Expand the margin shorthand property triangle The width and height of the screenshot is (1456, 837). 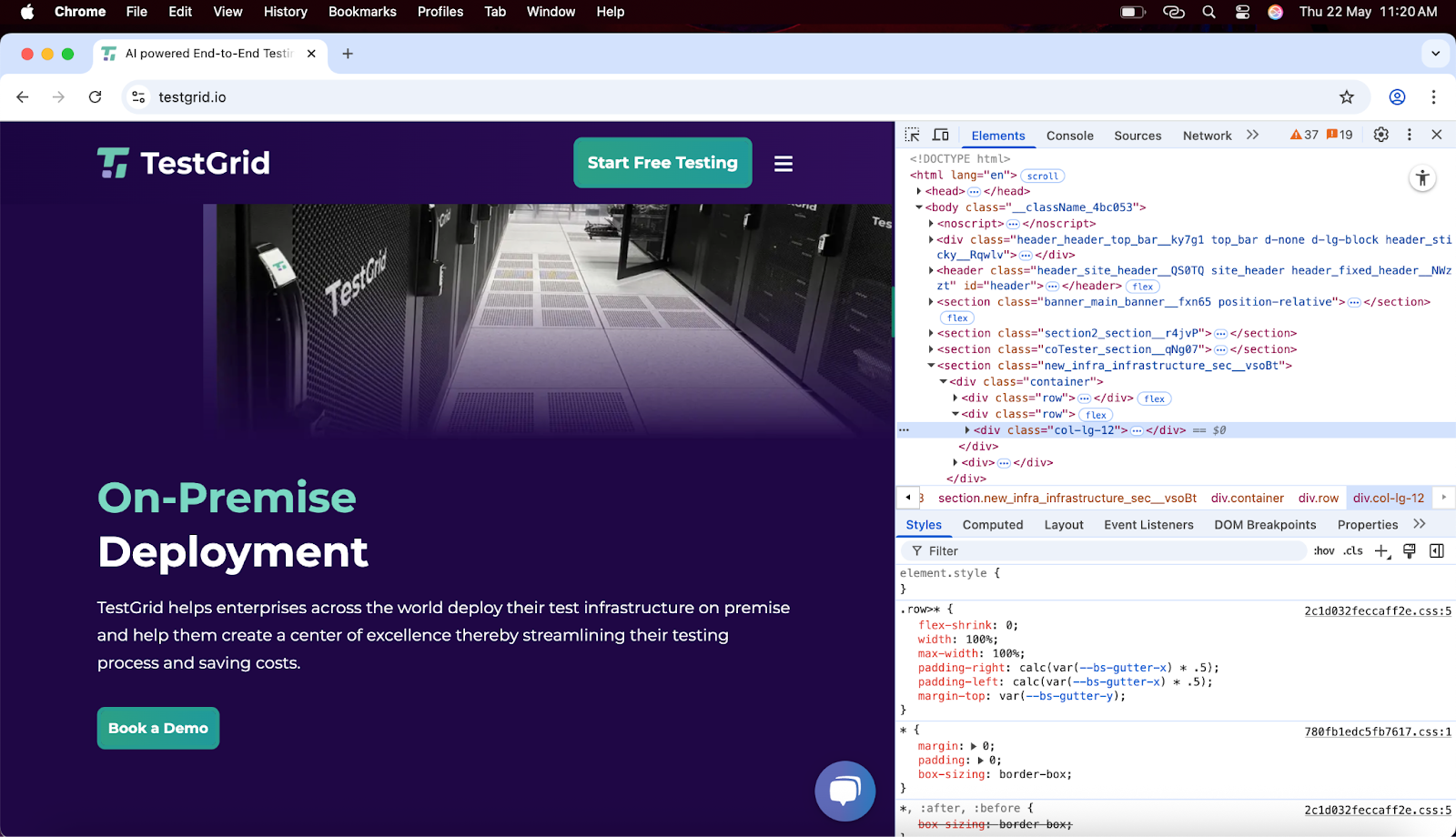[974, 746]
